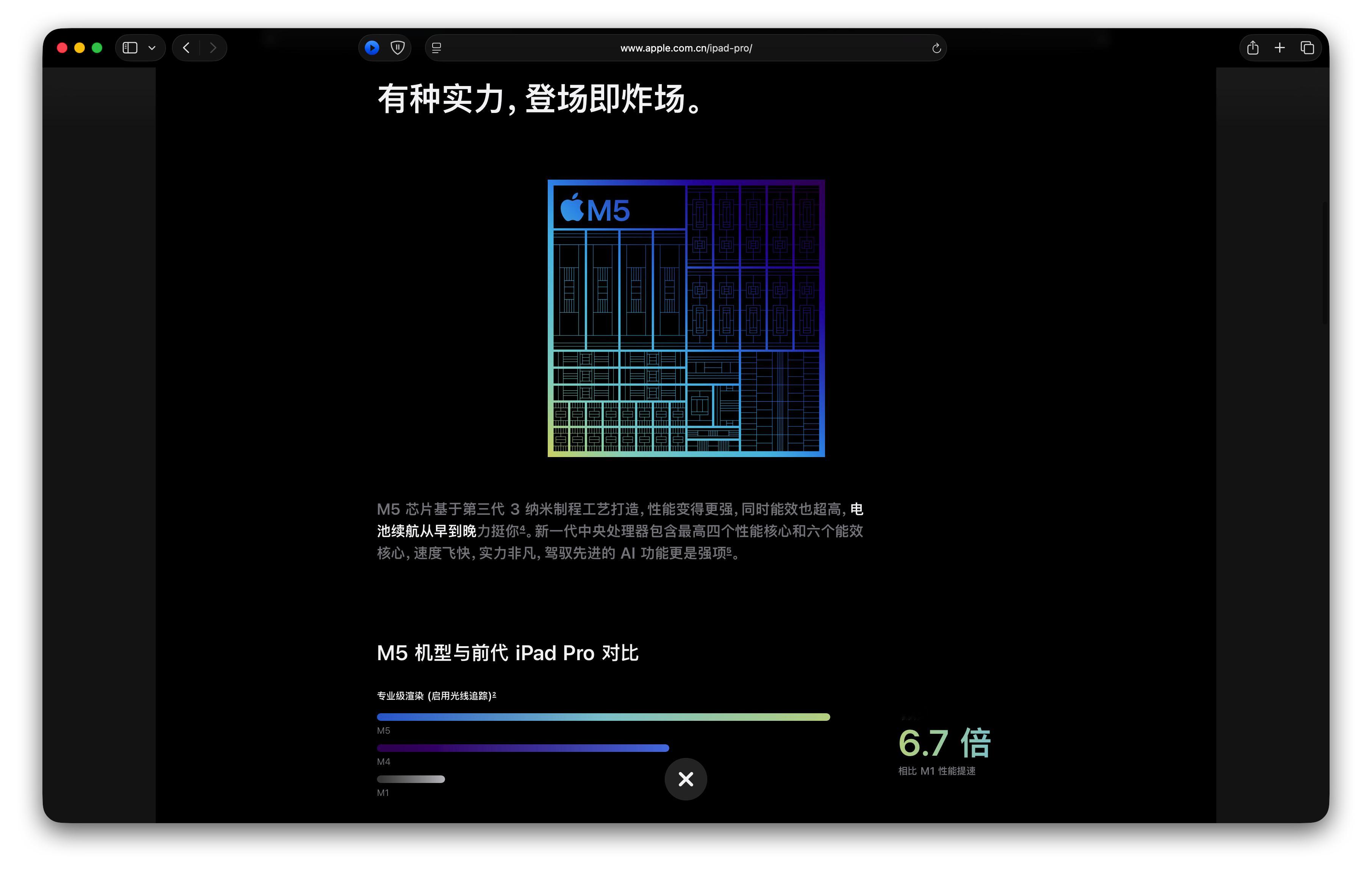Viewport: 1372px width, 880px height.
Task: Reload the current page
Action: pyautogui.click(x=936, y=48)
